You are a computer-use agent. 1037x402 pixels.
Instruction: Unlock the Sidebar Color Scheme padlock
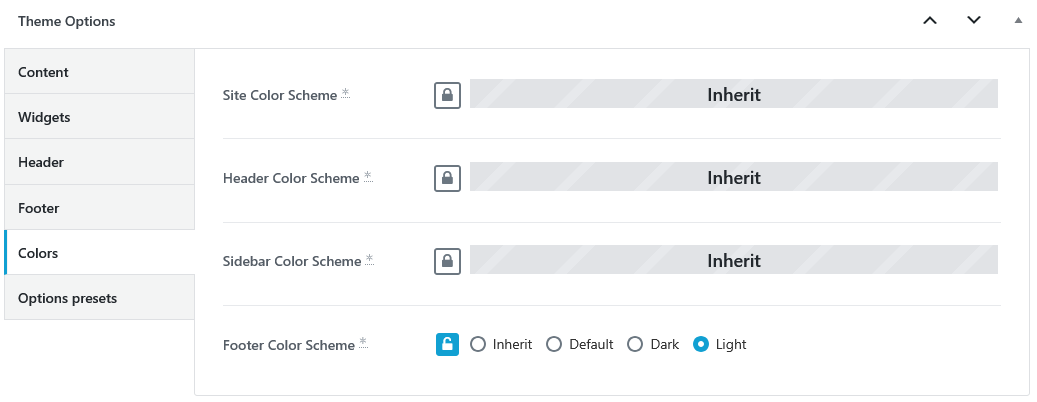pyautogui.click(x=447, y=261)
